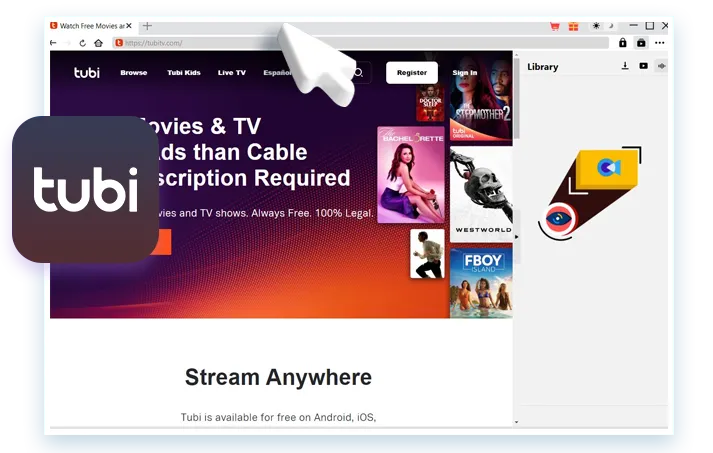Click the Tubi search magnifier icon
Image resolution: width=713 pixels, height=453 pixels.
coord(358,73)
